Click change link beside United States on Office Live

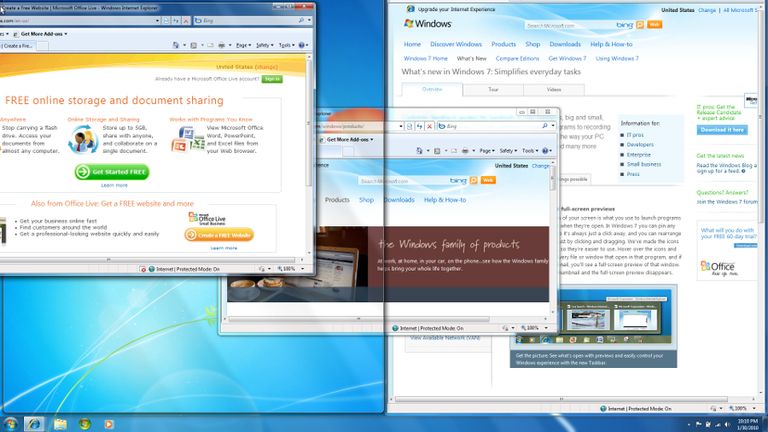[x=266, y=67]
